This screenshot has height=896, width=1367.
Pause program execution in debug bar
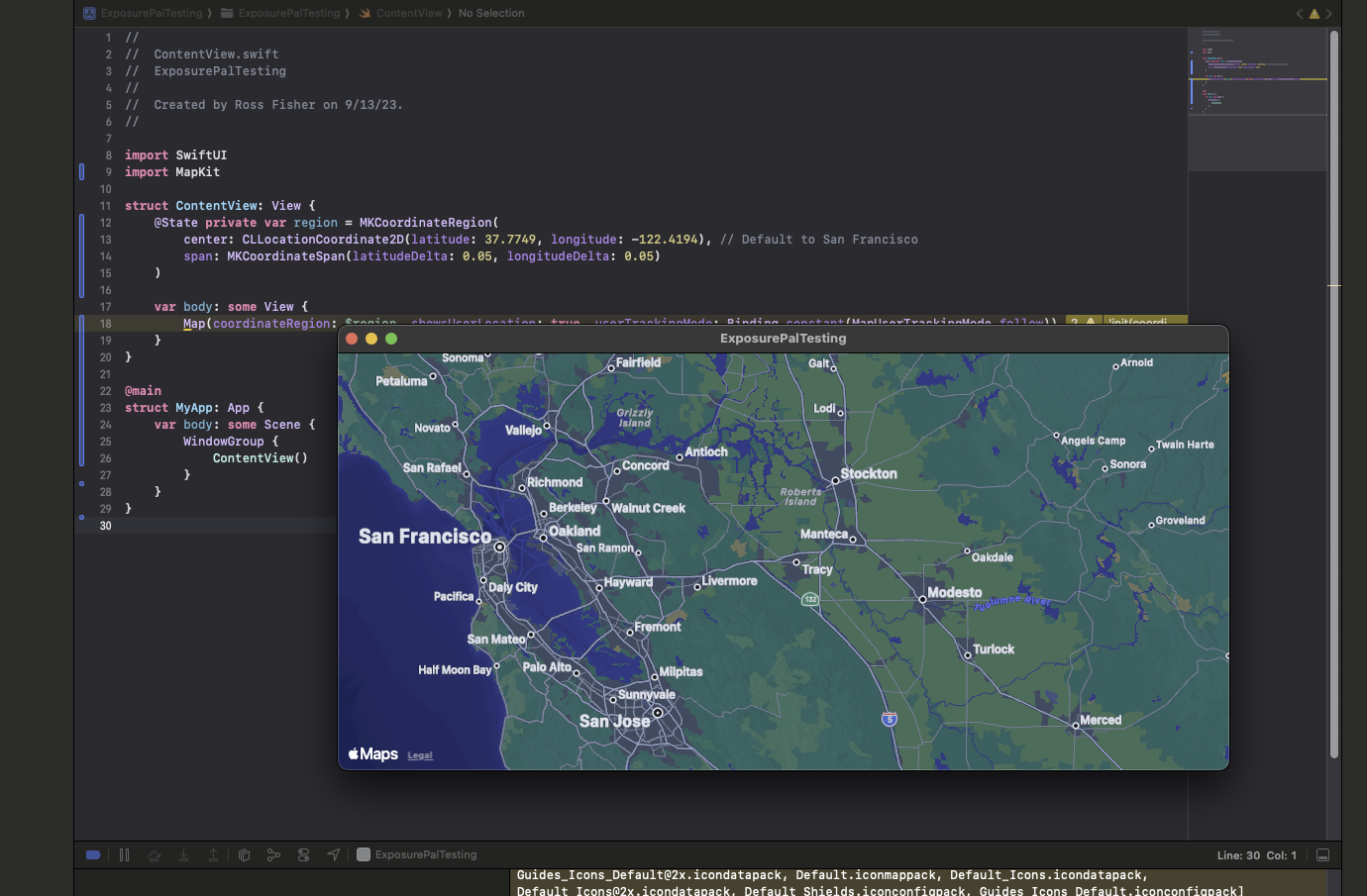124,854
